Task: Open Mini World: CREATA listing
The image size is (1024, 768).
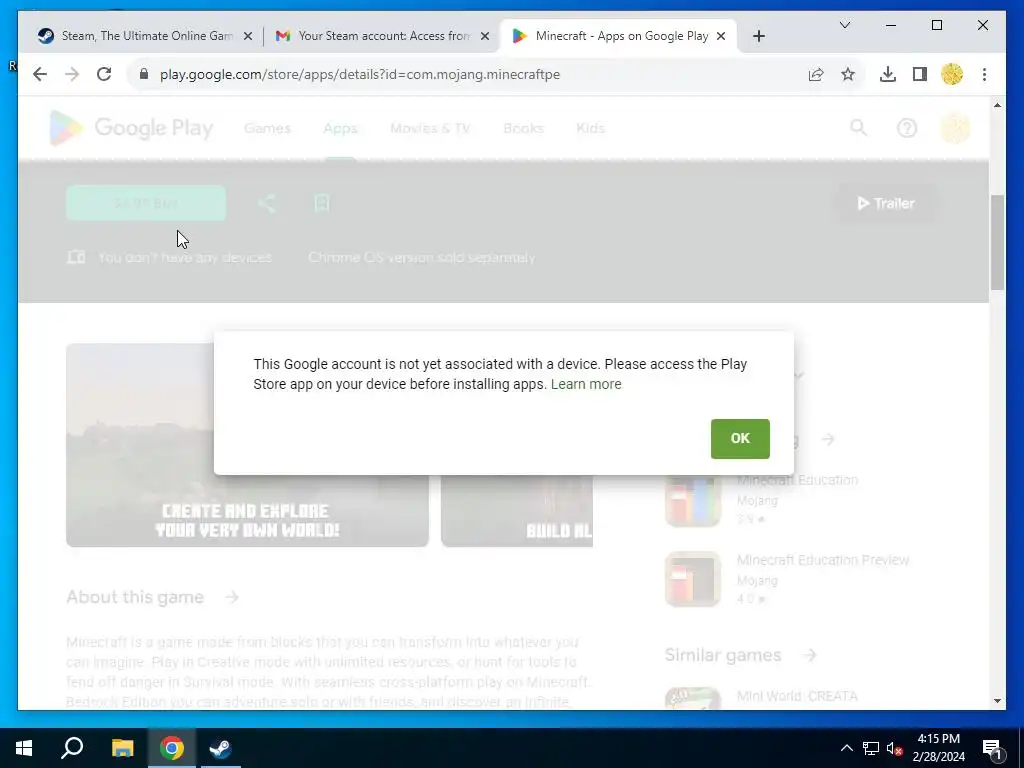Action: click(797, 696)
